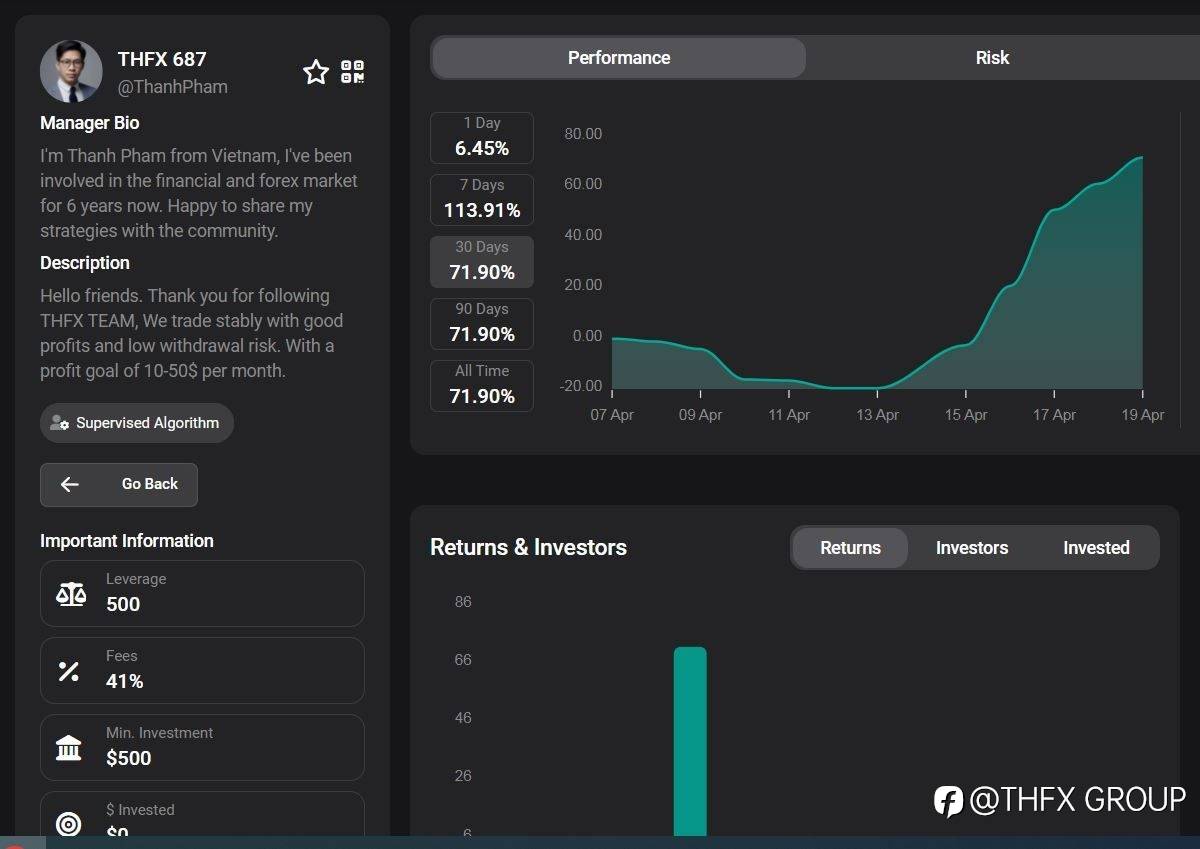Show the Invested chart view
1200x849 pixels.
tap(1096, 548)
